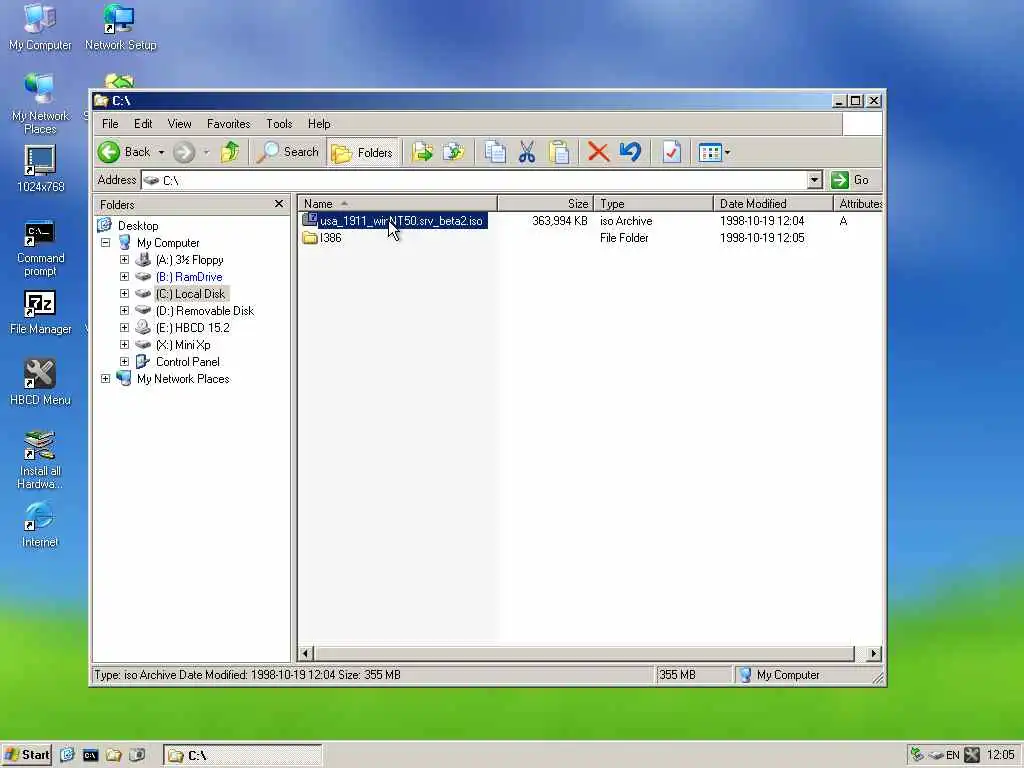1024x768 pixels.
Task: Open the My Computer desktop icon
Action: [x=40, y=27]
